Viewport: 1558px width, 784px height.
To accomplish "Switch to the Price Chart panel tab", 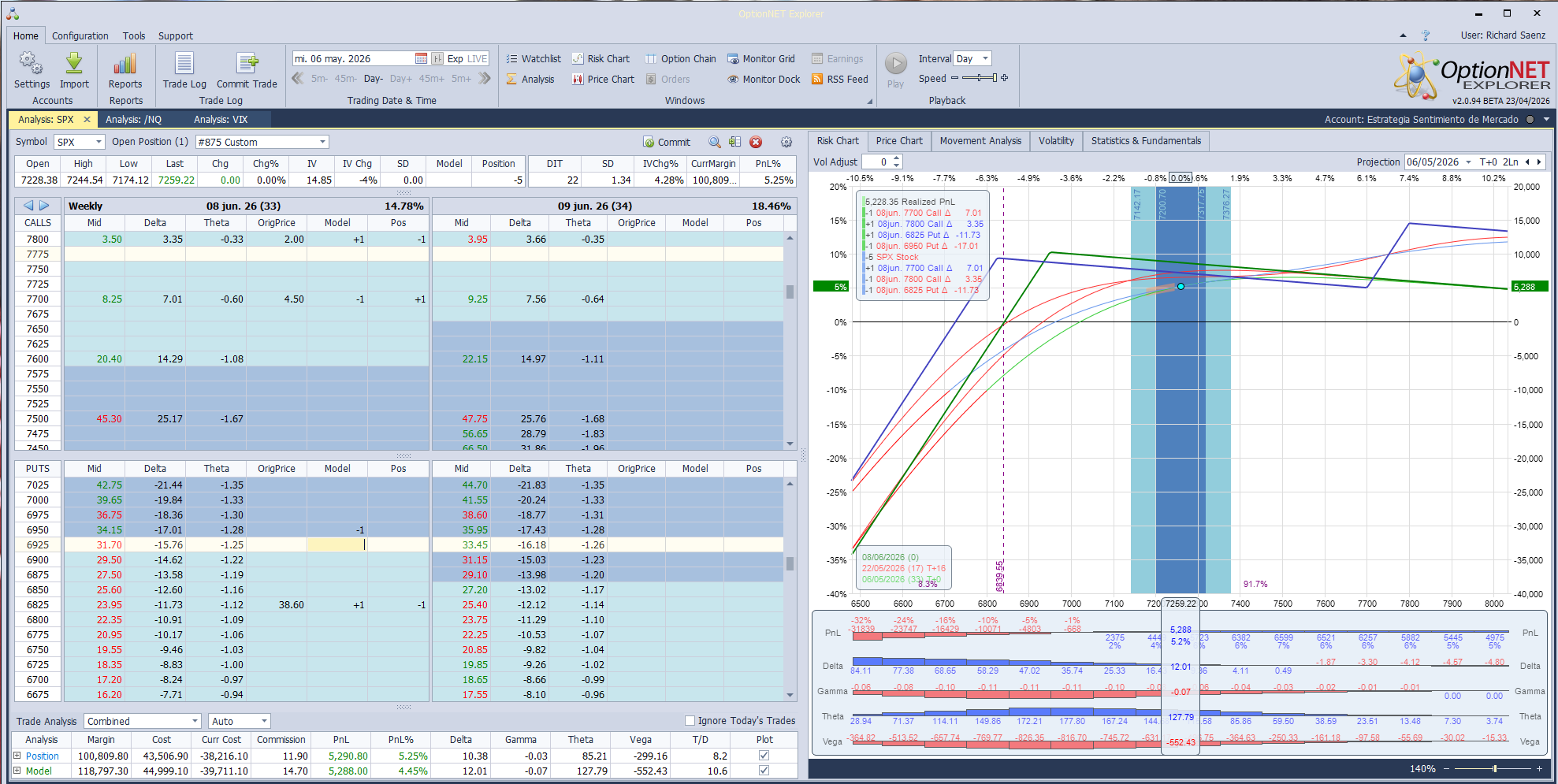I will click(899, 141).
